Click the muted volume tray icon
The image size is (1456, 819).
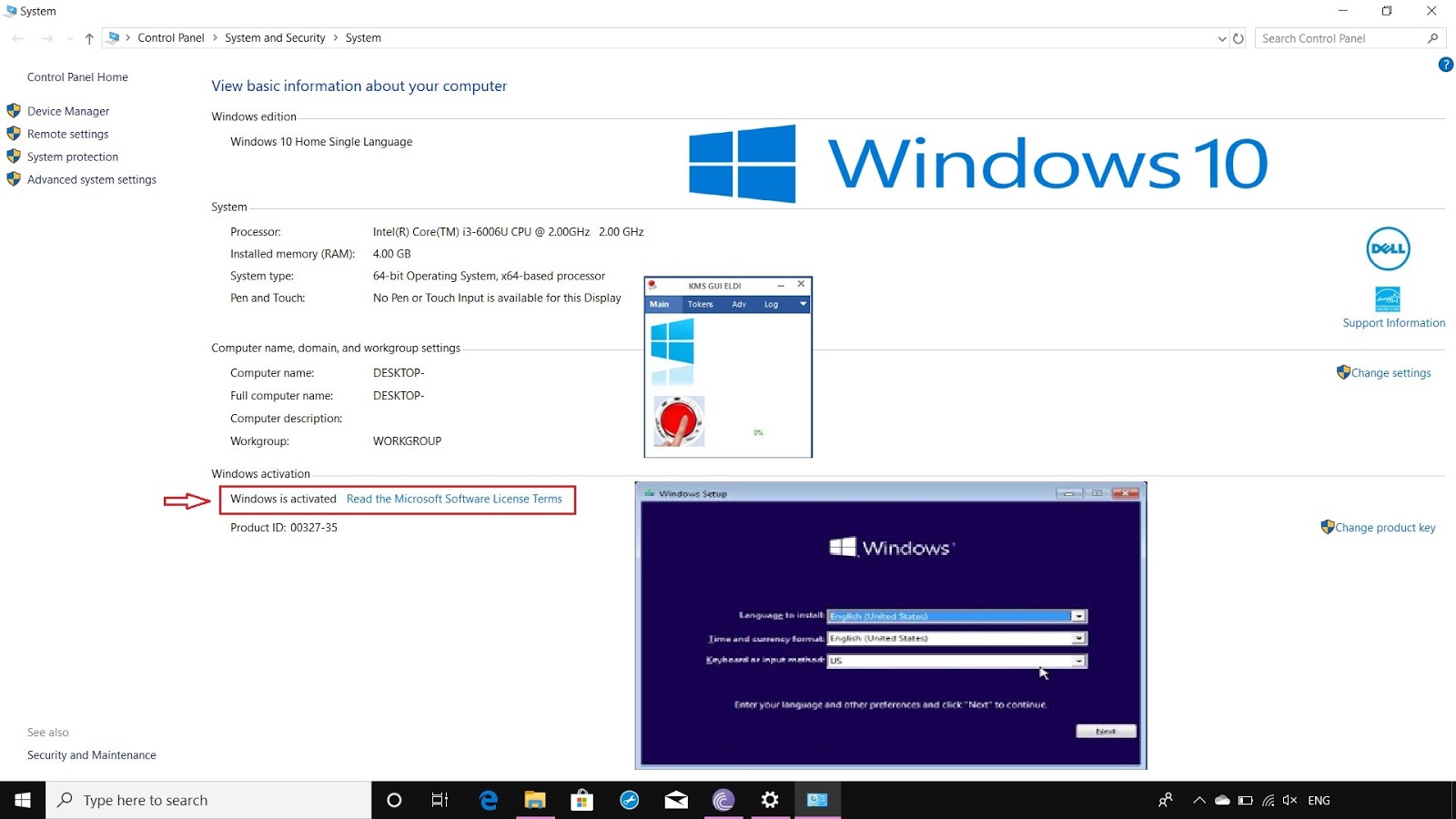click(1289, 800)
